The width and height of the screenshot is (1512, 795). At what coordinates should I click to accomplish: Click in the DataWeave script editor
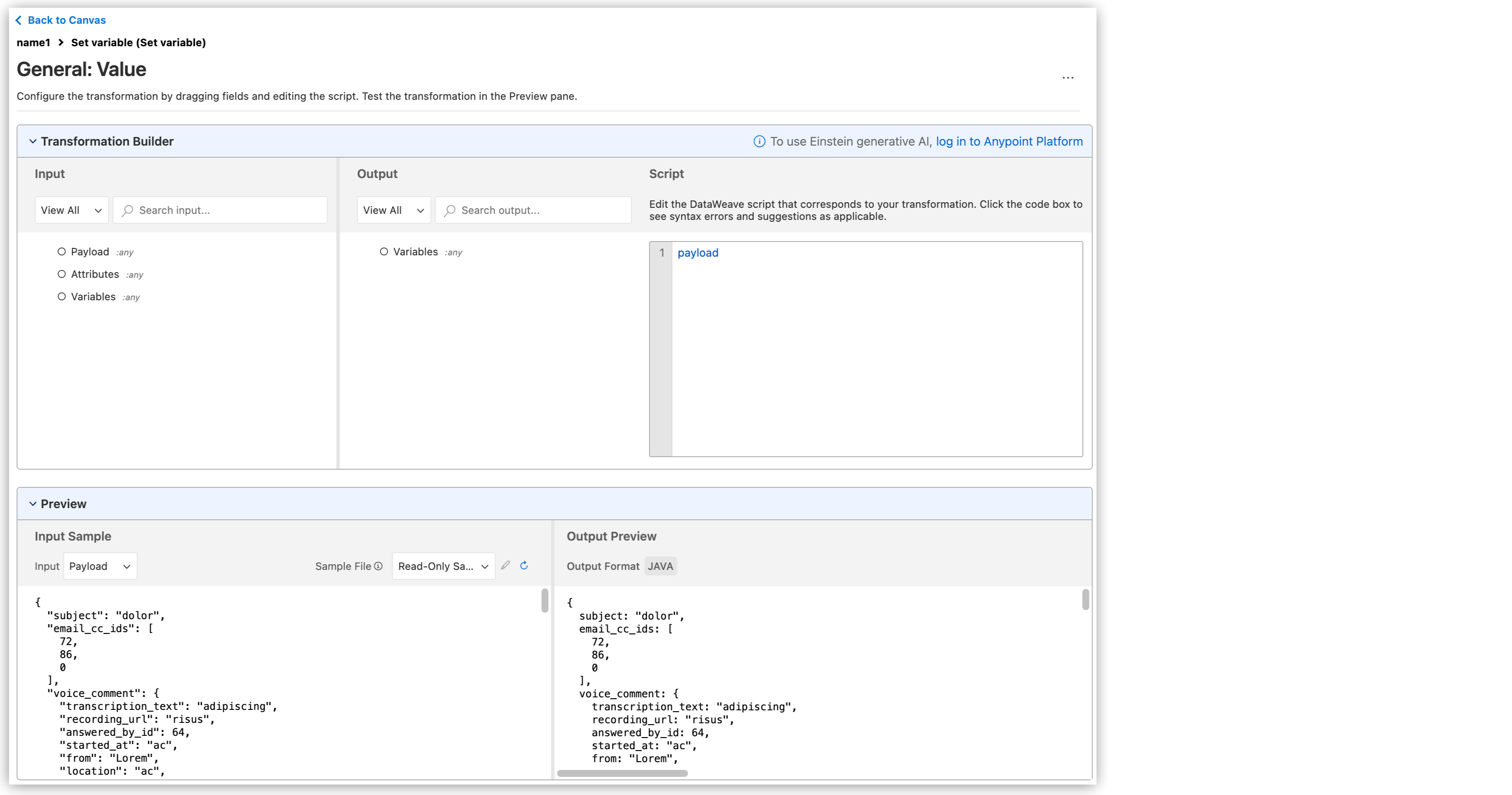tap(877, 349)
